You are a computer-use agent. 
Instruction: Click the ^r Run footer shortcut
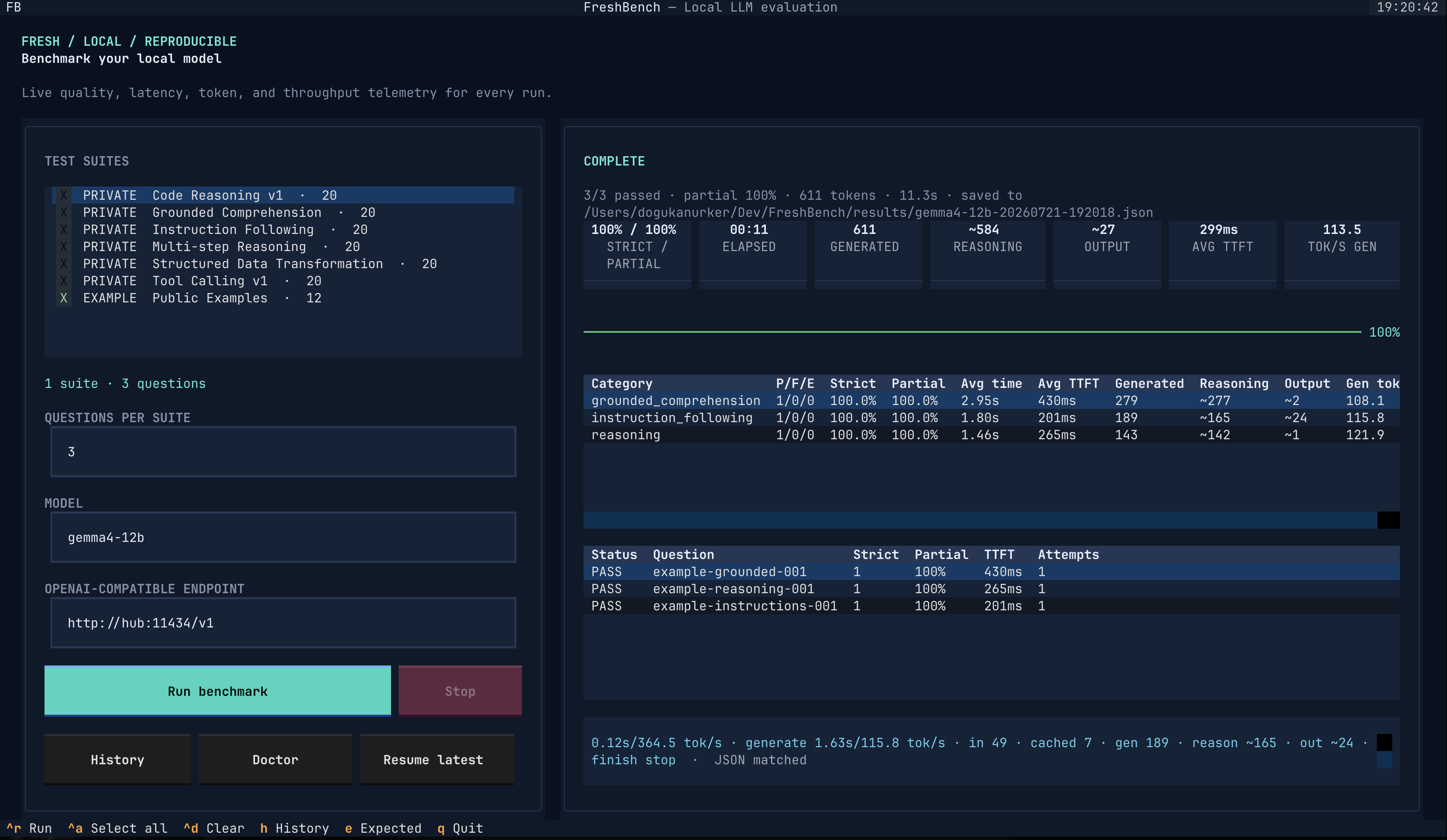tap(29, 828)
